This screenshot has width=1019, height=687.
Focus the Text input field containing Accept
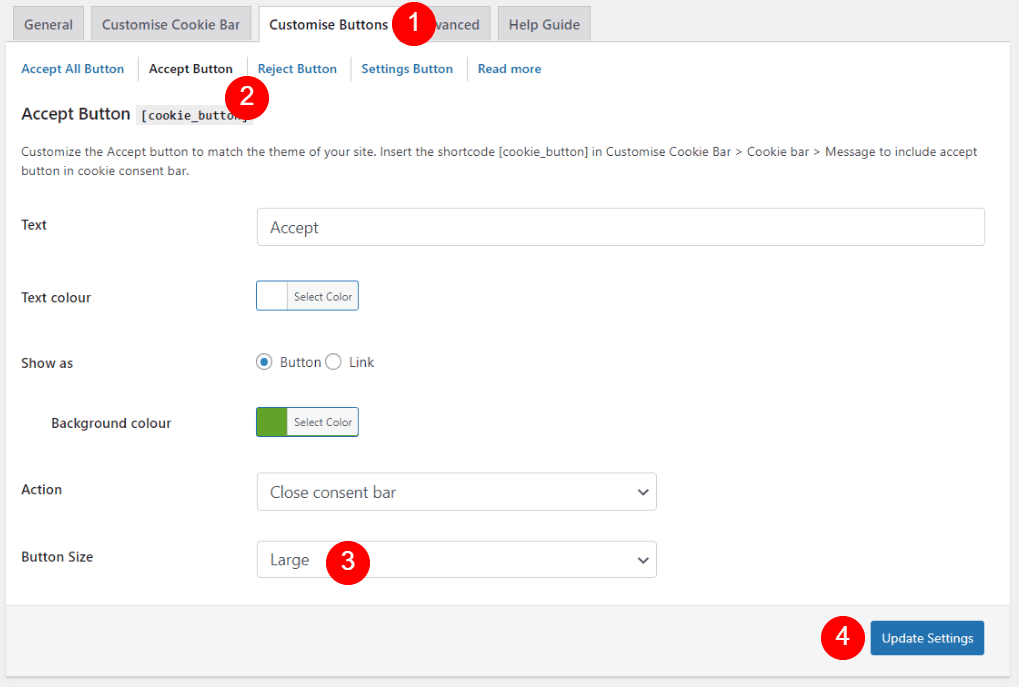[x=620, y=227]
